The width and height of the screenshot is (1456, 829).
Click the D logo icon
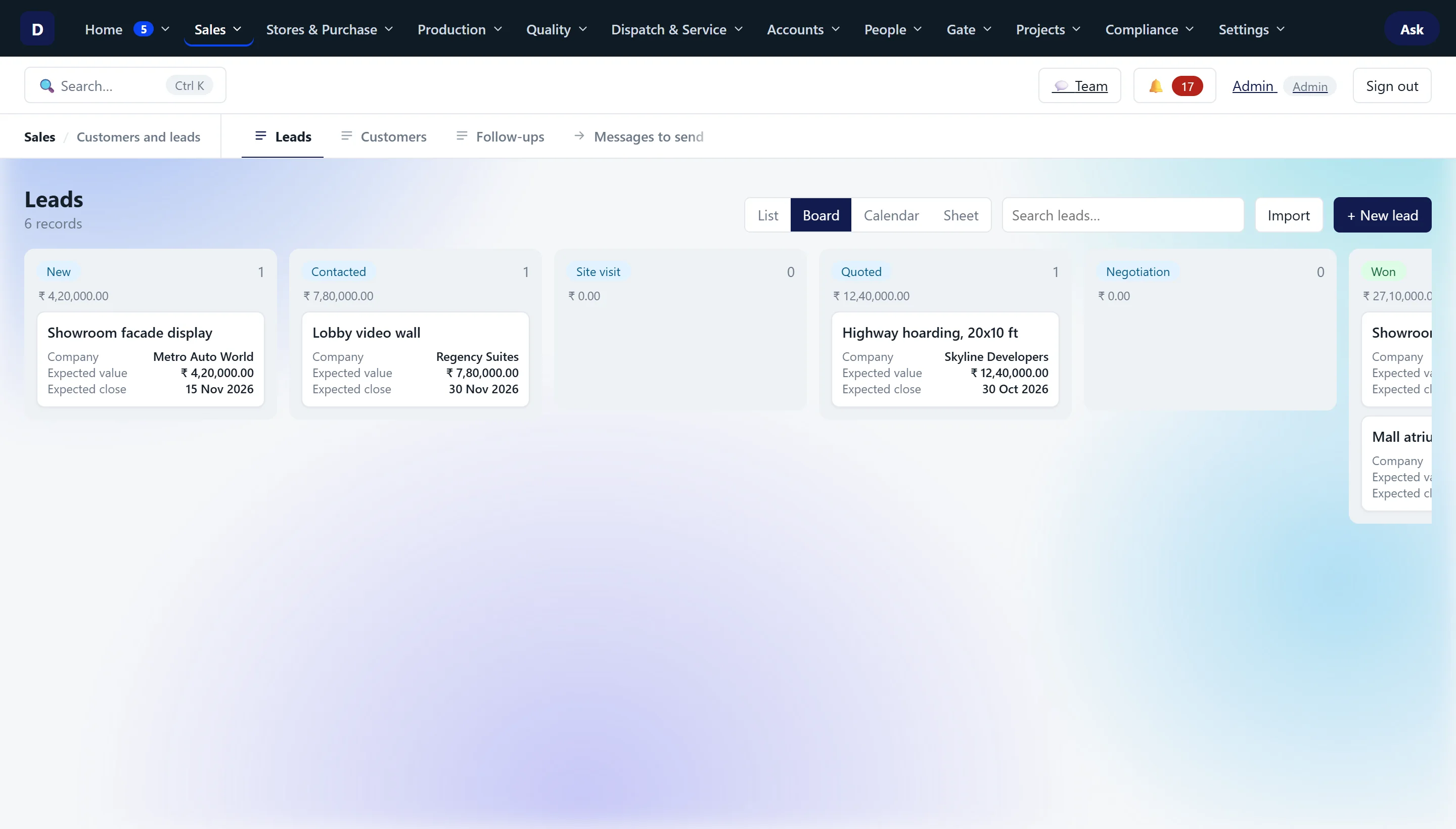click(x=37, y=29)
